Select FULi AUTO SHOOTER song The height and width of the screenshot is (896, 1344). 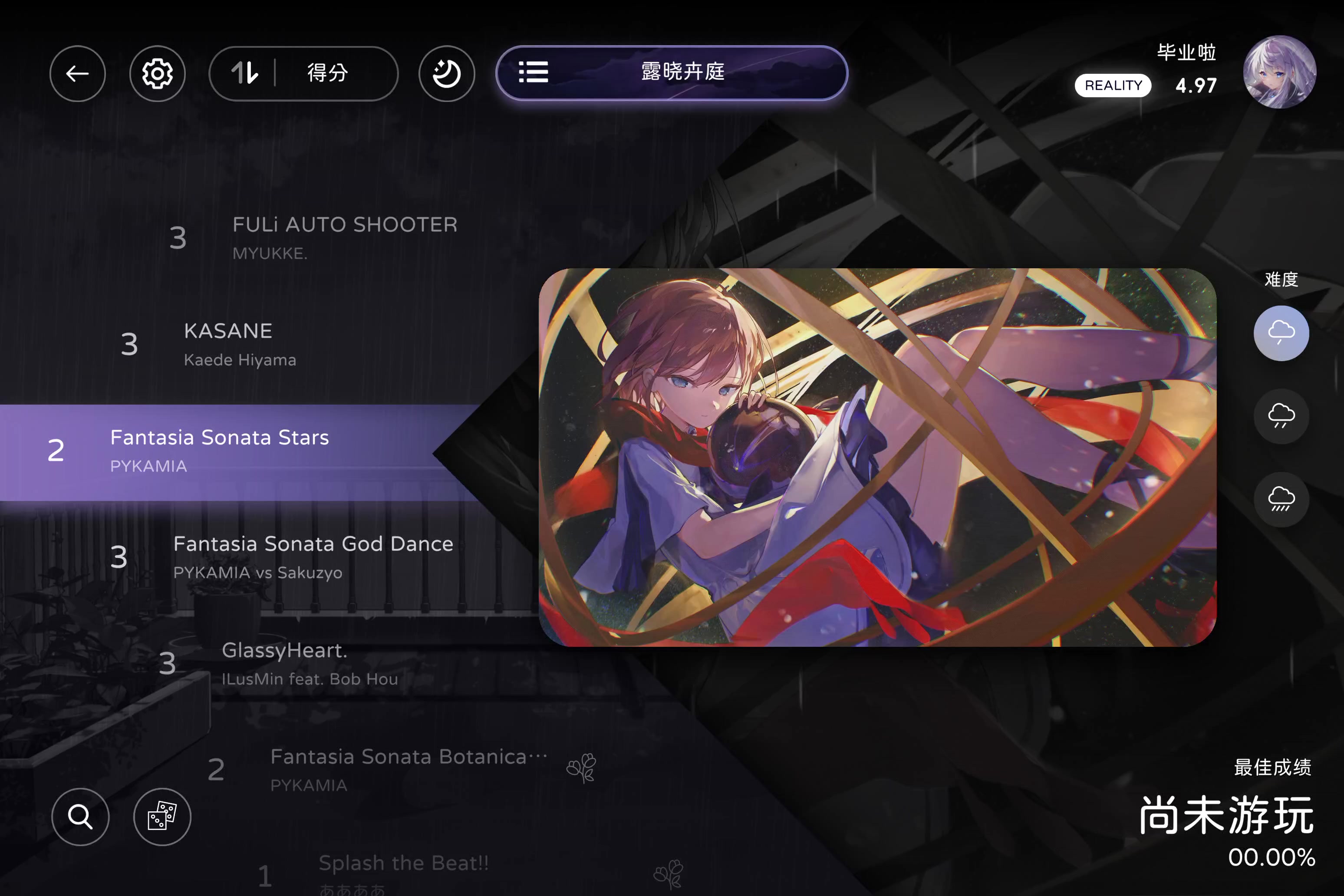[x=314, y=238]
